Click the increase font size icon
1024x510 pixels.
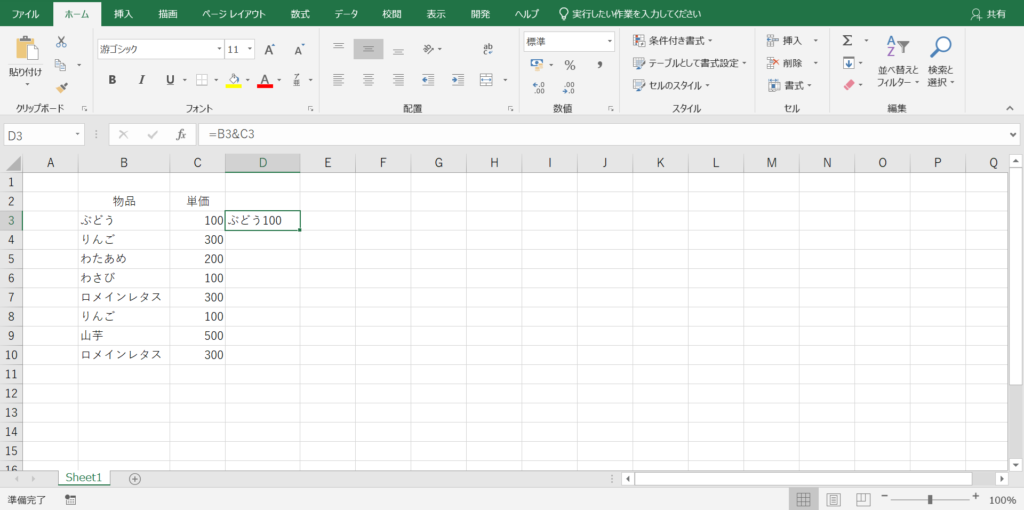pos(269,49)
